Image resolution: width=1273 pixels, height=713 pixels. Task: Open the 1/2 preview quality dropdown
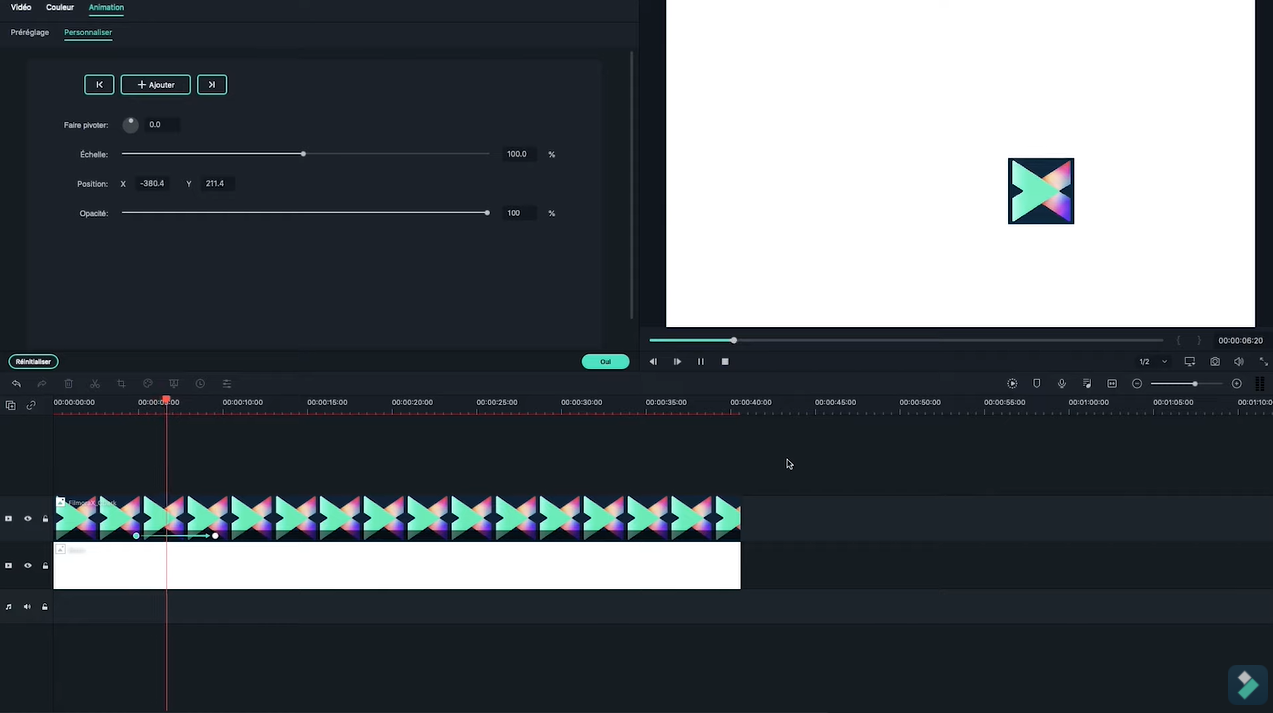tap(1153, 362)
